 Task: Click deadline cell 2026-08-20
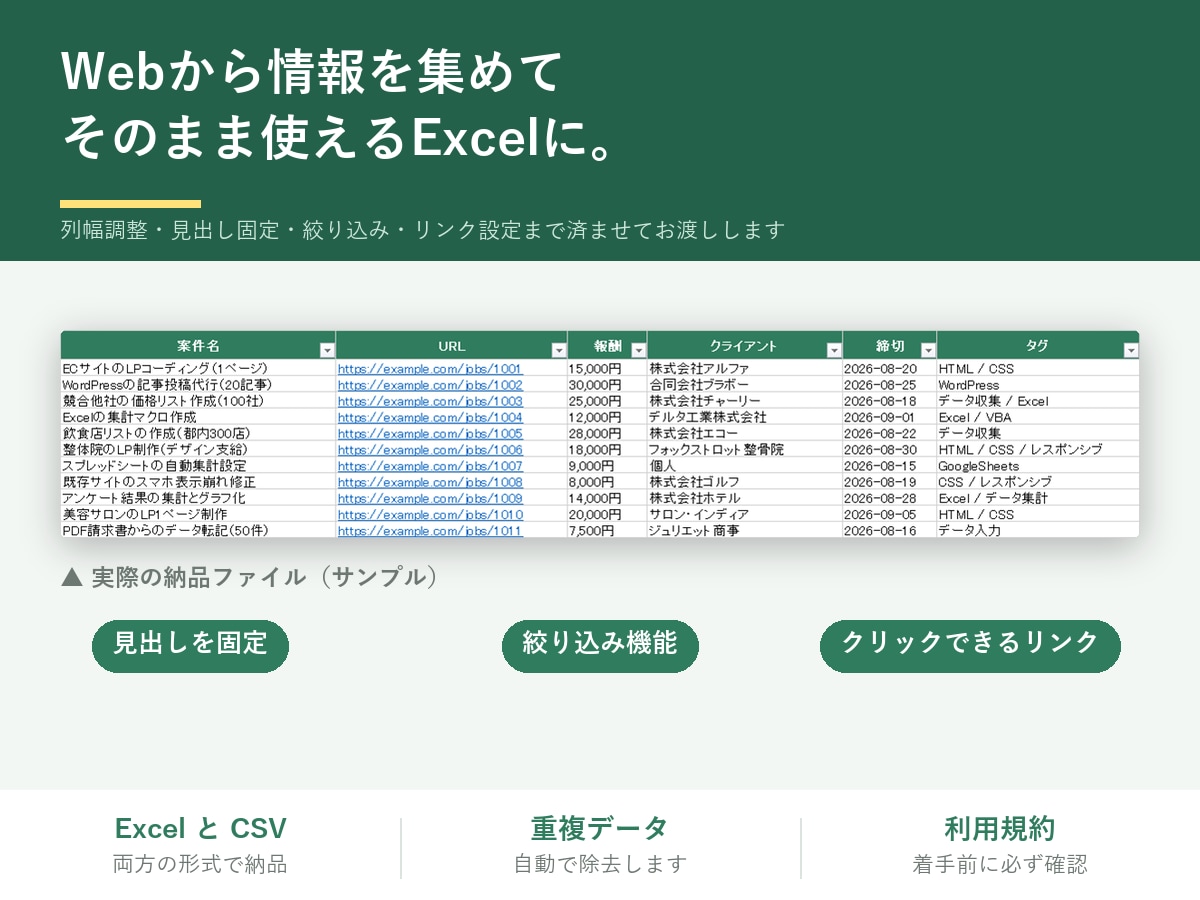point(890,368)
